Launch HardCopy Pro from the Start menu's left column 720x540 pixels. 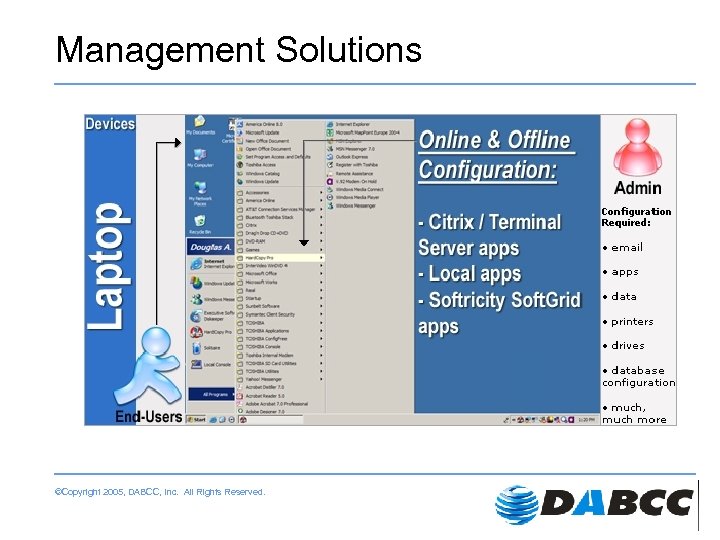(x=211, y=332)
